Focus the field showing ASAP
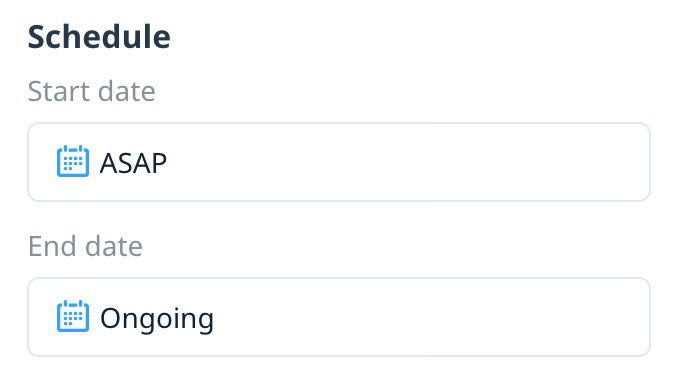The image size is (674, 382). tap(339, 162)
